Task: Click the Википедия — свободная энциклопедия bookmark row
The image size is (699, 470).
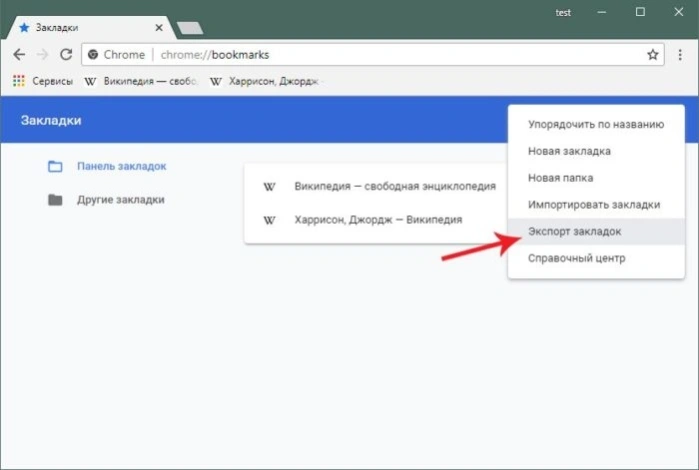Action: click(377, 186)
